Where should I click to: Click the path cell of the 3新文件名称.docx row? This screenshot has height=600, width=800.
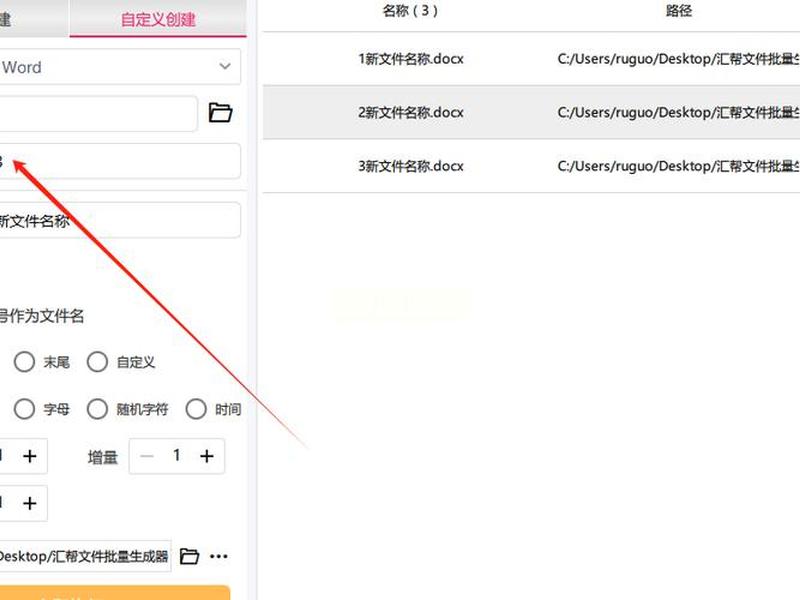tap(679, 166)
